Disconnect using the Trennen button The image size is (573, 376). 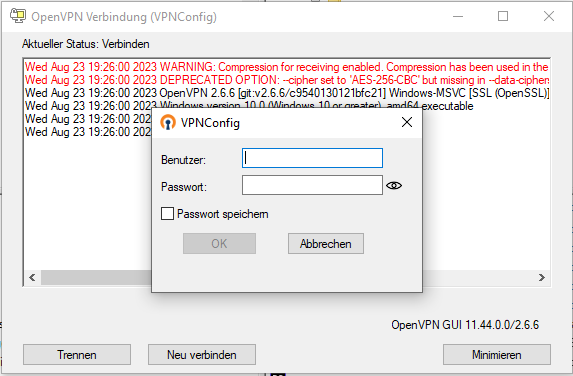(x=77, y=354)
